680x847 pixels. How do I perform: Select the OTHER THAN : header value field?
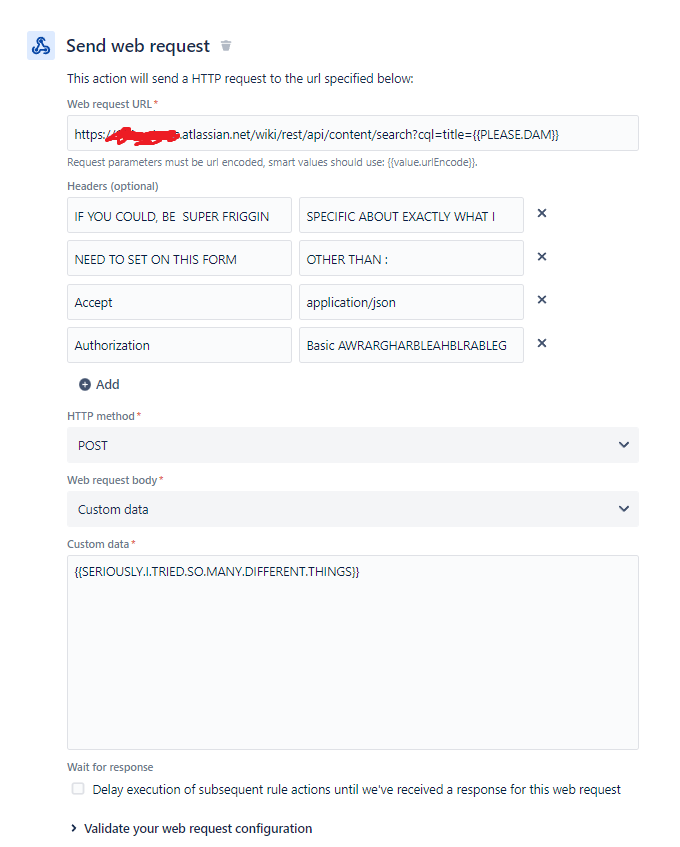pos(411,258)
